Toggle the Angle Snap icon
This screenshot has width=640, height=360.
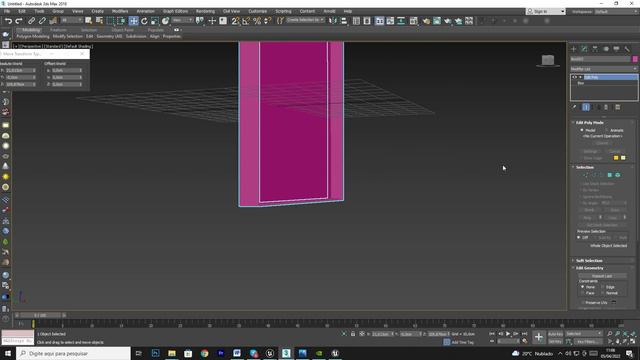(x=246, y=21)
